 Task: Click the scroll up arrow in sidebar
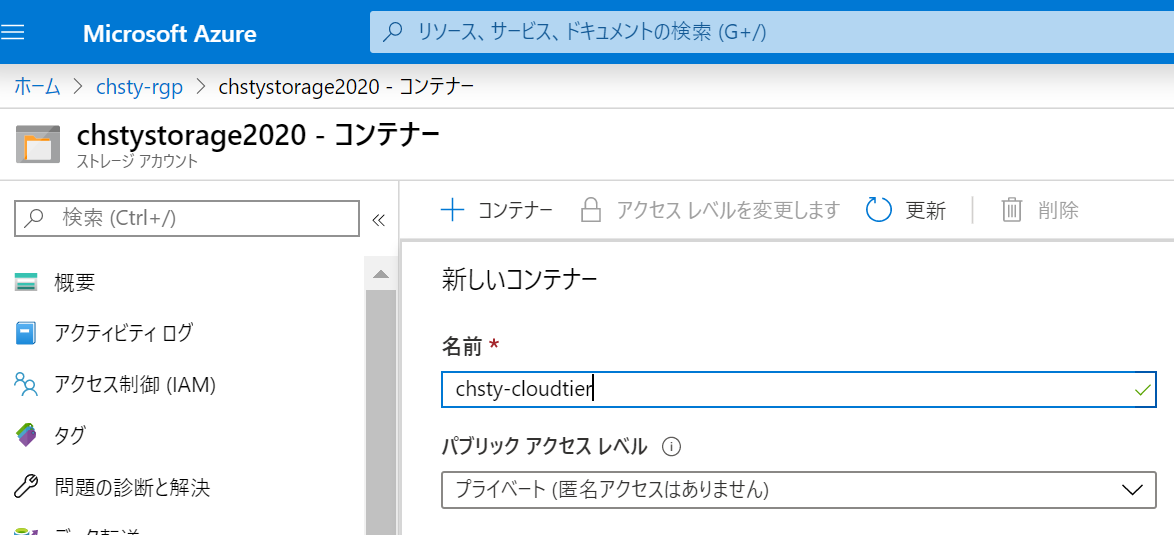coord(380,274)
